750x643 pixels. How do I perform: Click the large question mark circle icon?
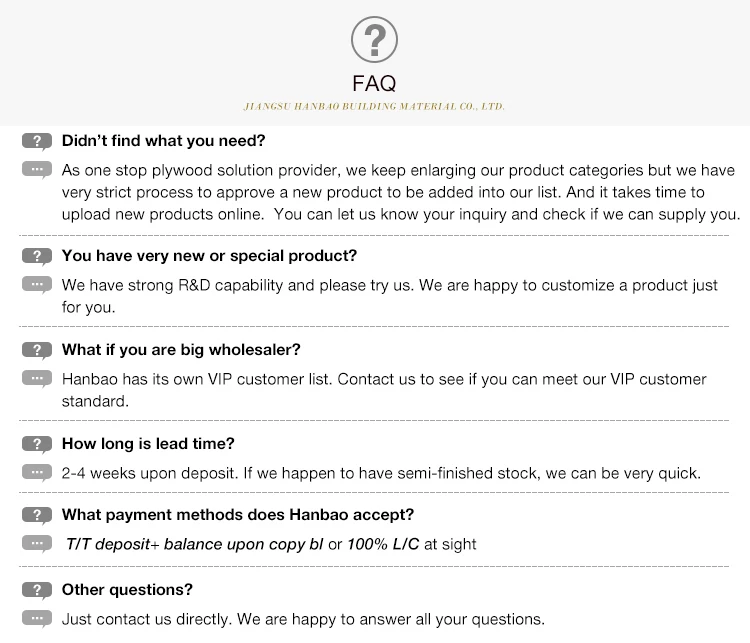point(374,41)
